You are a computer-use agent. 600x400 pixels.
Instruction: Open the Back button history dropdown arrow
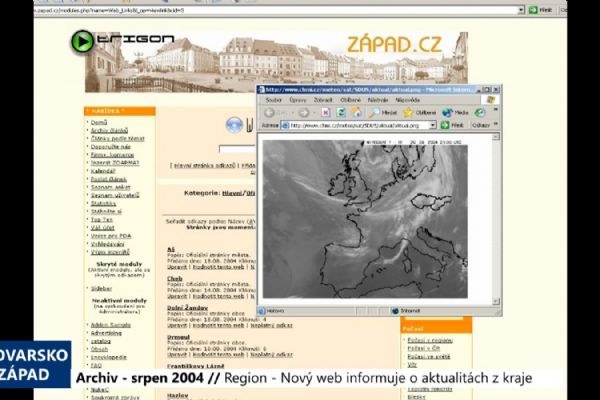(x=293, y=113)
